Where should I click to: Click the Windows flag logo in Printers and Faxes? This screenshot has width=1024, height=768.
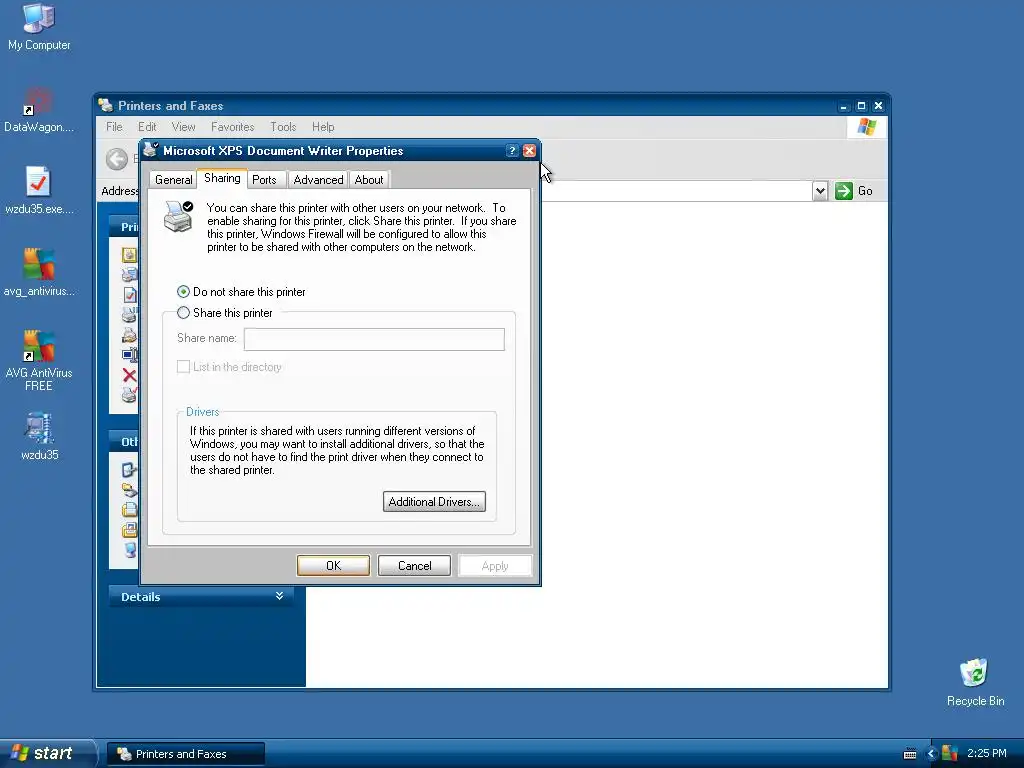[x=867, y=127]
